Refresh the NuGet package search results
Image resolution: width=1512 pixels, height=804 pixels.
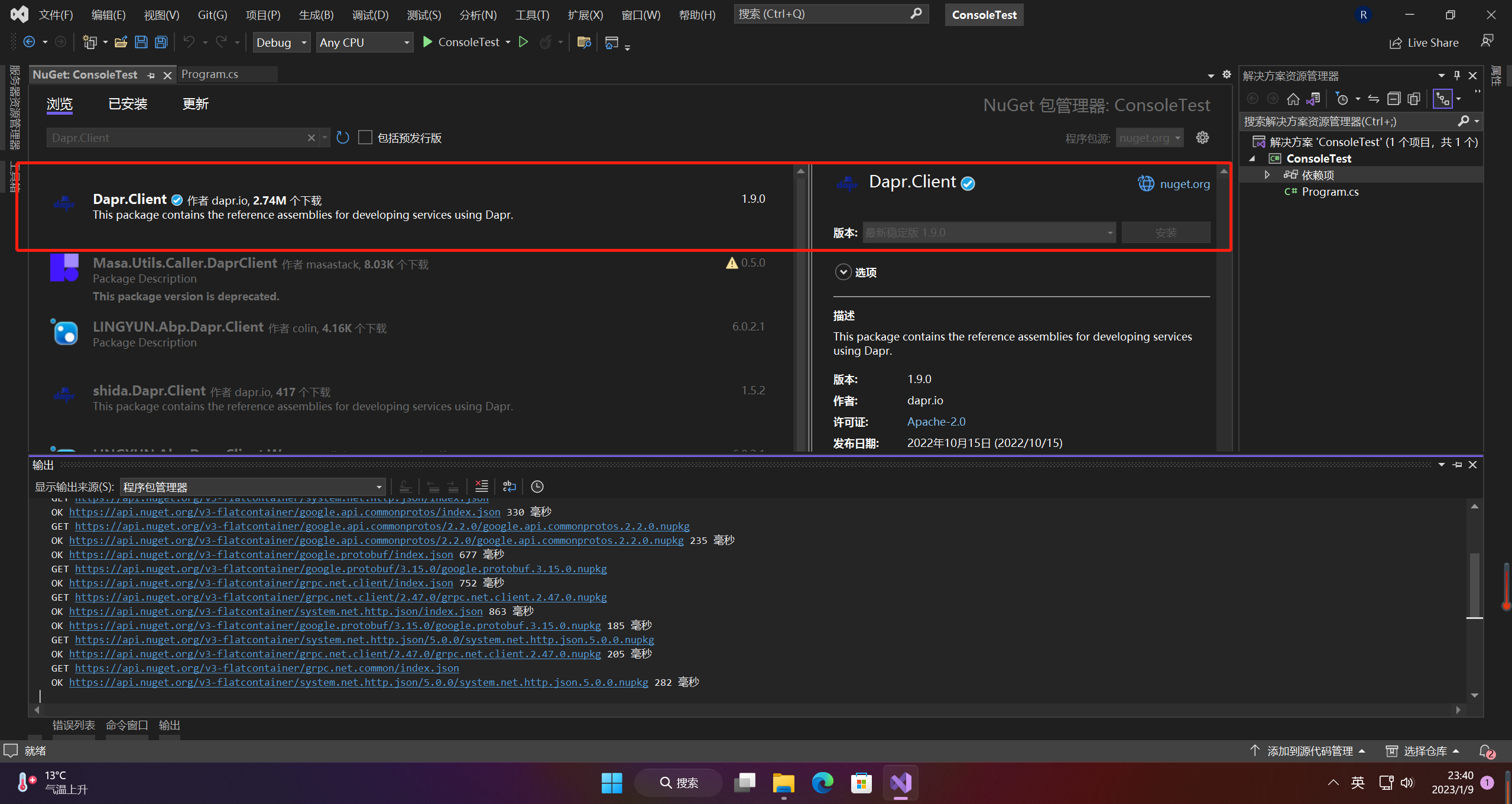point(343,138)
